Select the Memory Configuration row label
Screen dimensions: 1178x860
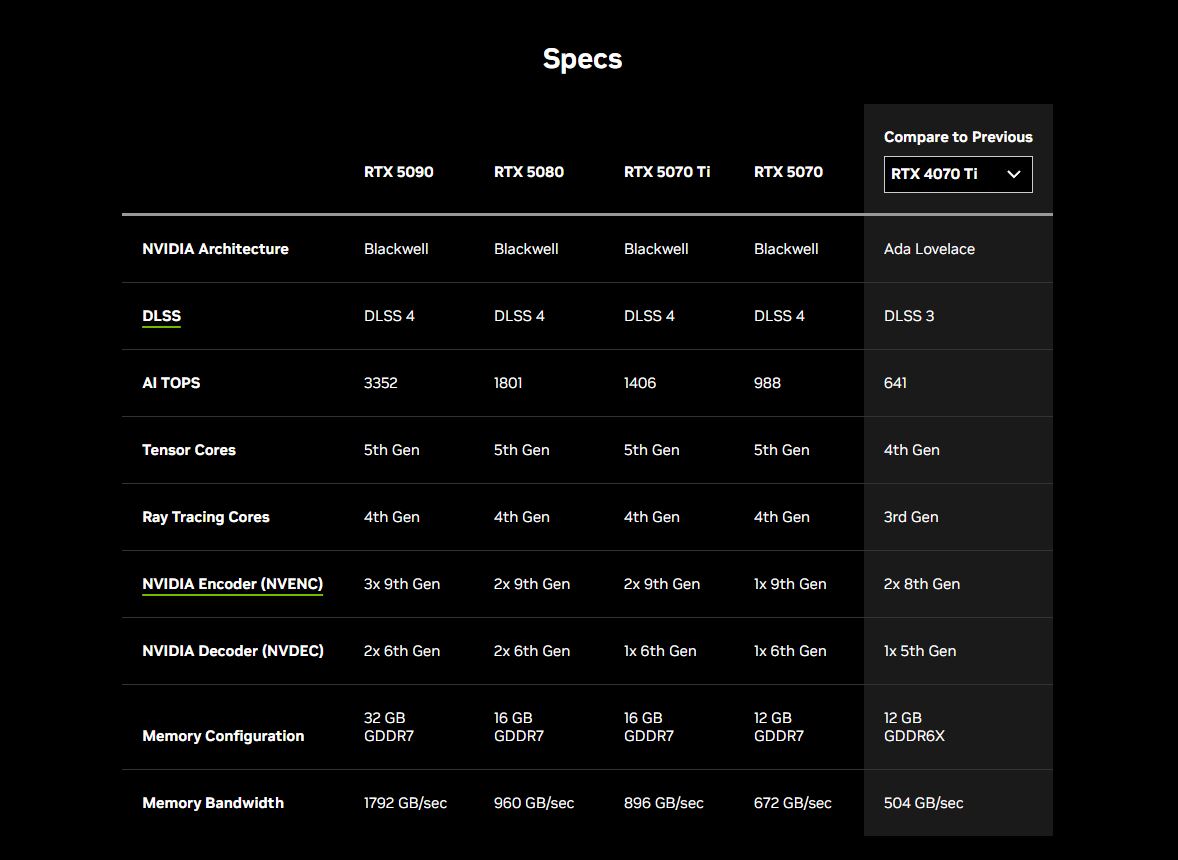pos(223,736)
